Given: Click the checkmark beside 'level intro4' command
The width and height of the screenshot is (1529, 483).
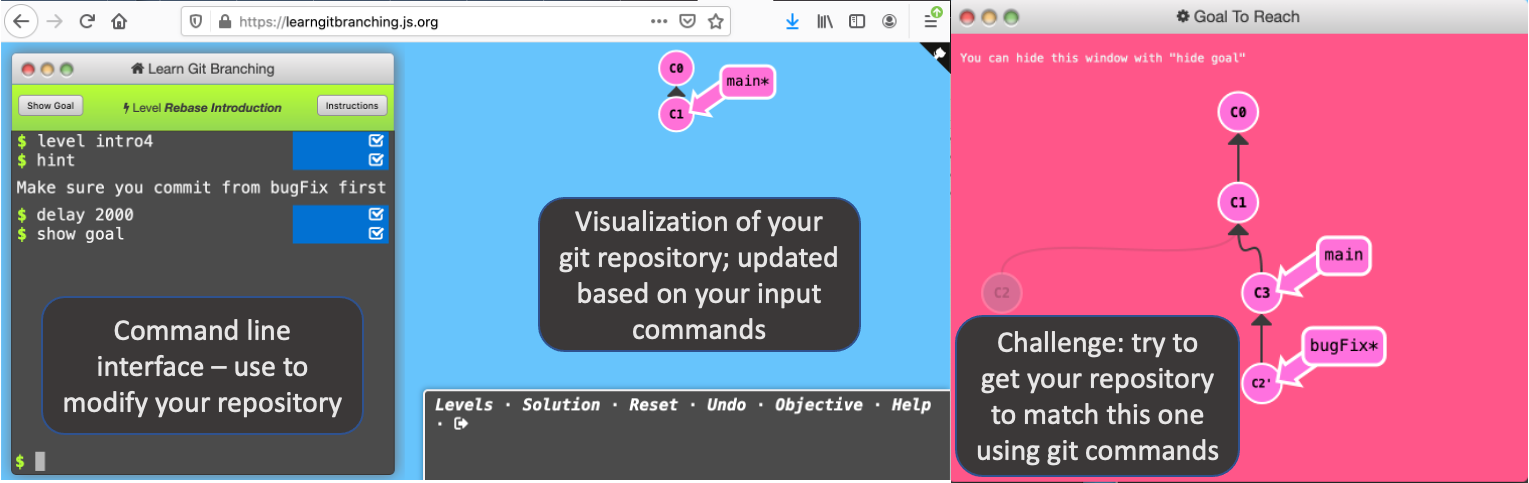Looking at the screenshot, I should [x=376, y=141].
